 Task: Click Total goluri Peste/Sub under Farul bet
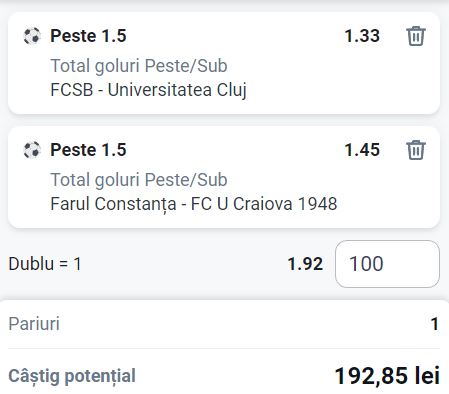click(139, 180)
